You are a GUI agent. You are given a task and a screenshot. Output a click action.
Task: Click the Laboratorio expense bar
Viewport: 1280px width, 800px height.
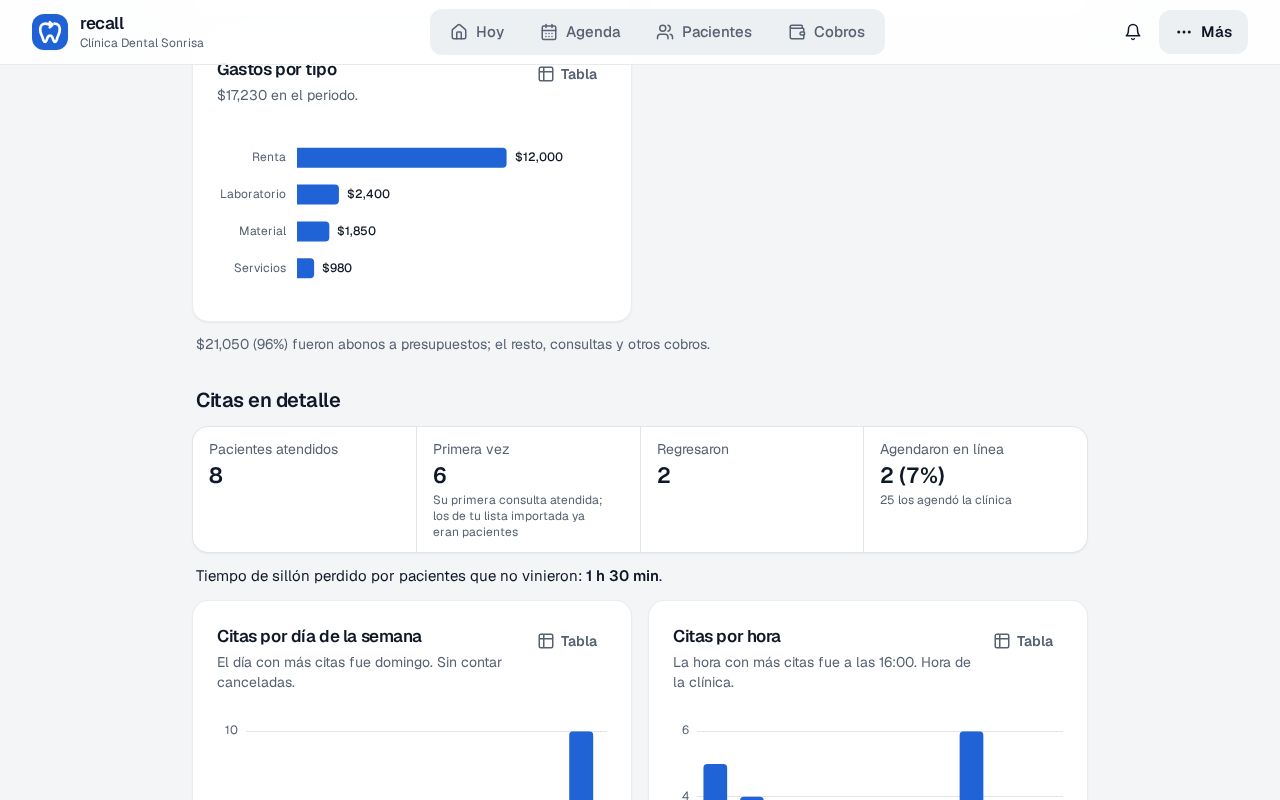coord(318,194)
